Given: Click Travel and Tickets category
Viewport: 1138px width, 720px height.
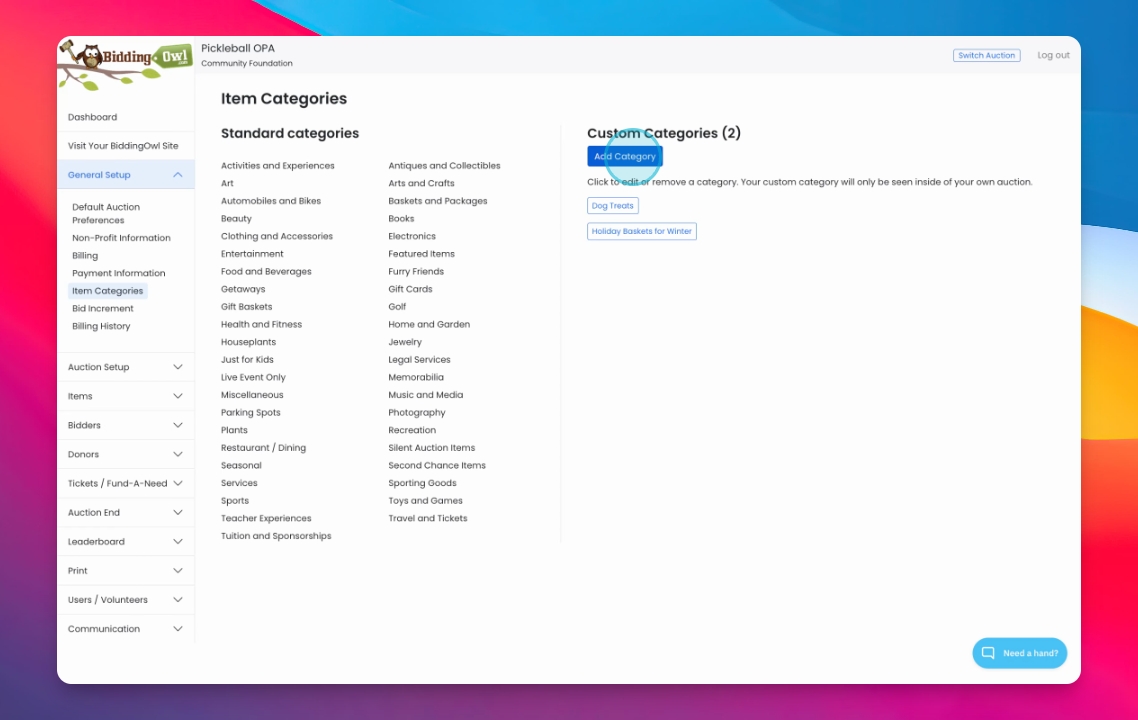Looking at the screenshot, I should [x=427, y=518].
